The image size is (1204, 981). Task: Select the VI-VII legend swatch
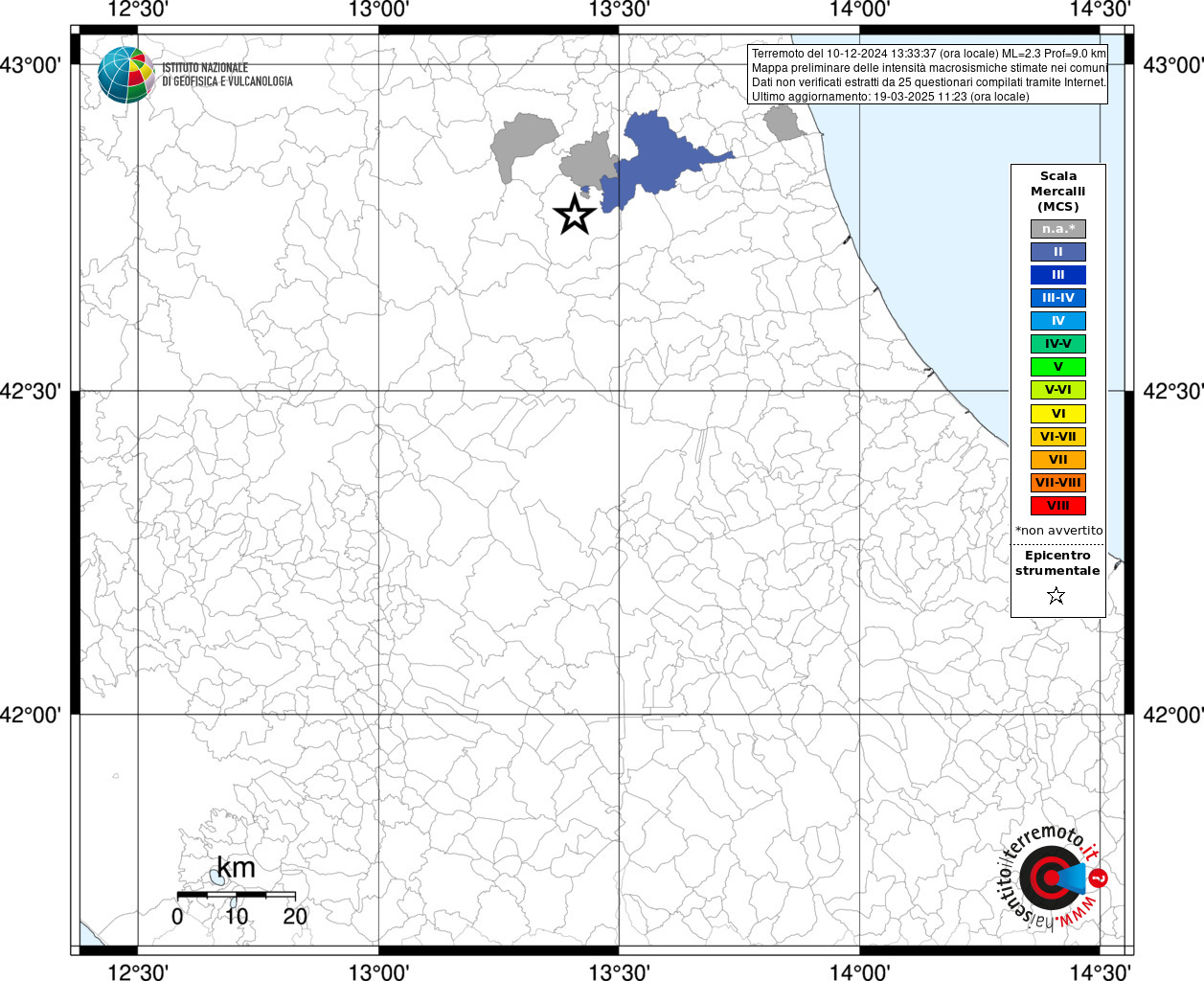(1058, 437)
